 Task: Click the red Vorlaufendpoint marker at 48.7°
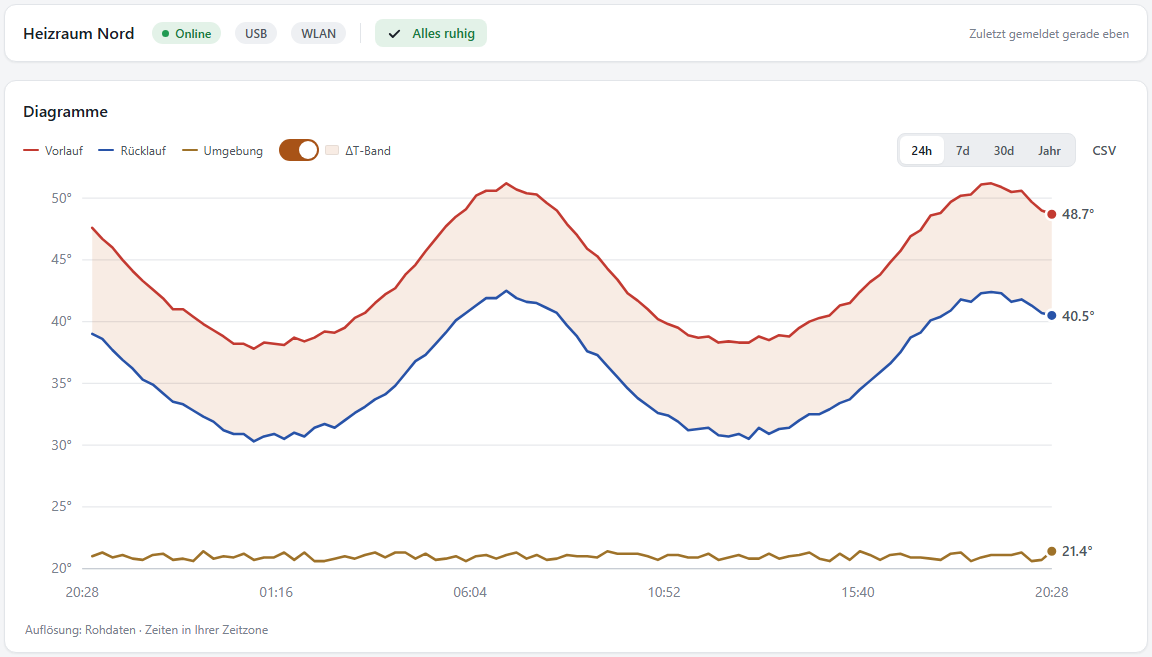point(1051,215)
